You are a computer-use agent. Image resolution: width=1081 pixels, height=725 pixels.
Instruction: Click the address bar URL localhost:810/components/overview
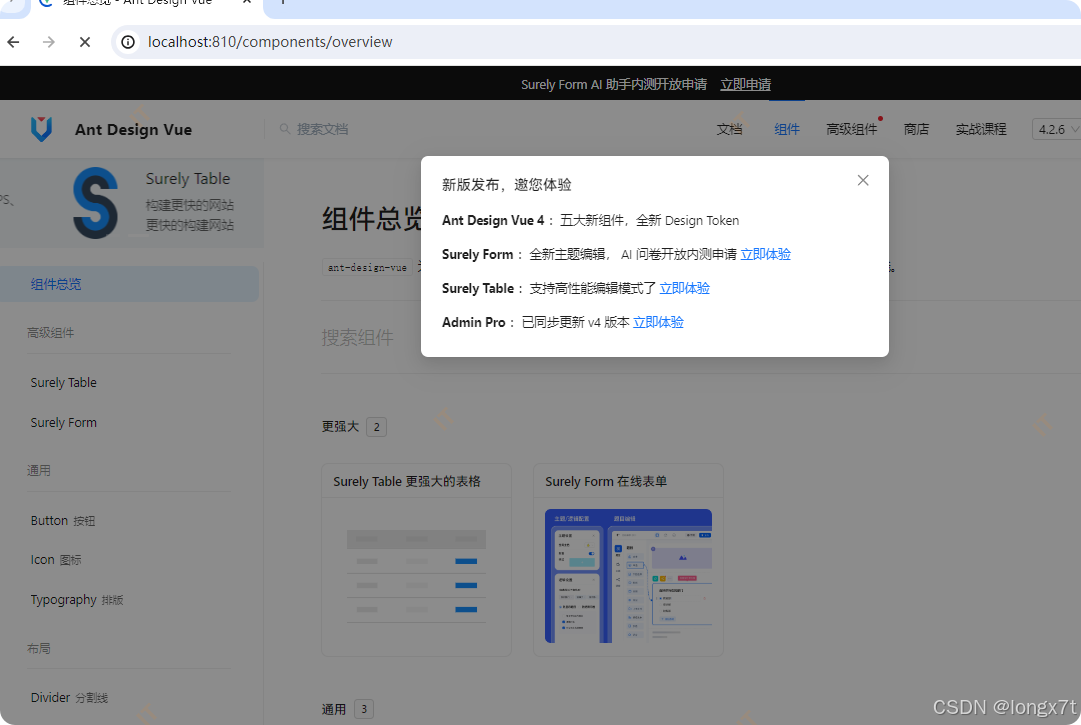click(x=270, y=42)
